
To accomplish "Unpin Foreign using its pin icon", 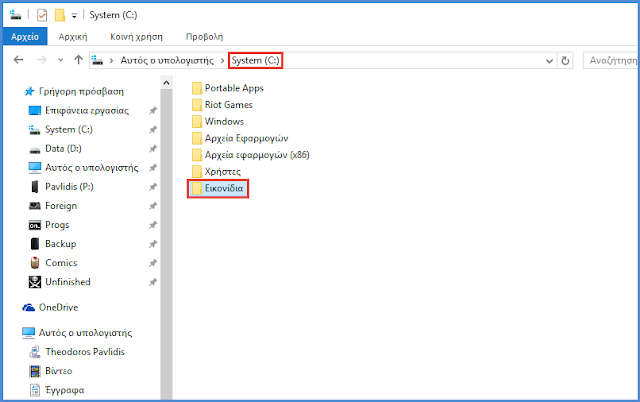I will coord(152,206).
